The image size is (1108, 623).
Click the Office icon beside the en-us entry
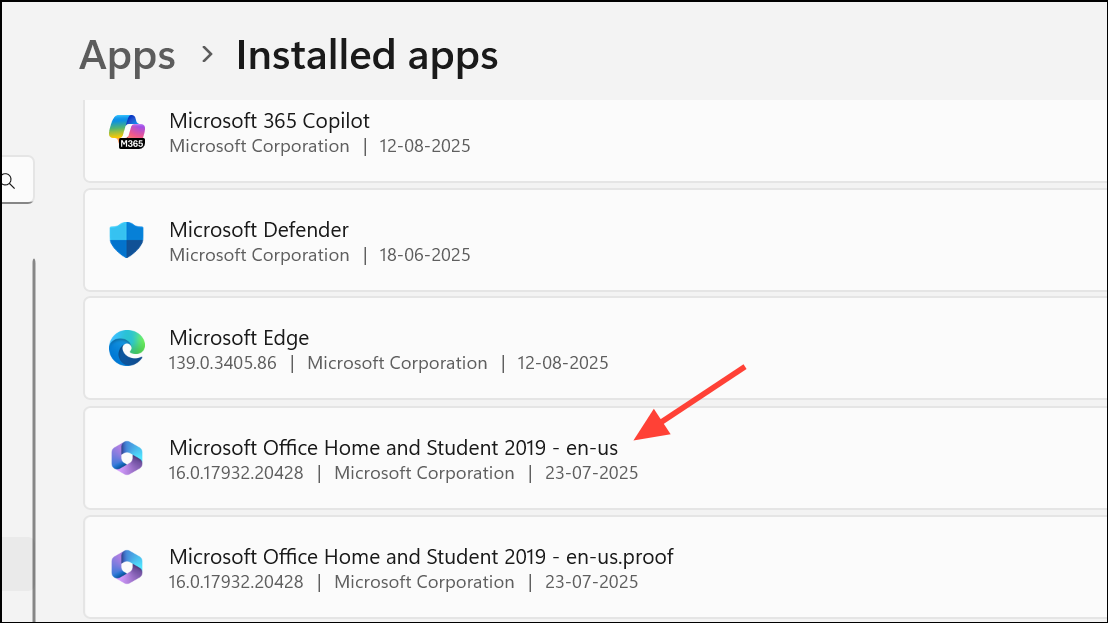click(x=127, y=458)
